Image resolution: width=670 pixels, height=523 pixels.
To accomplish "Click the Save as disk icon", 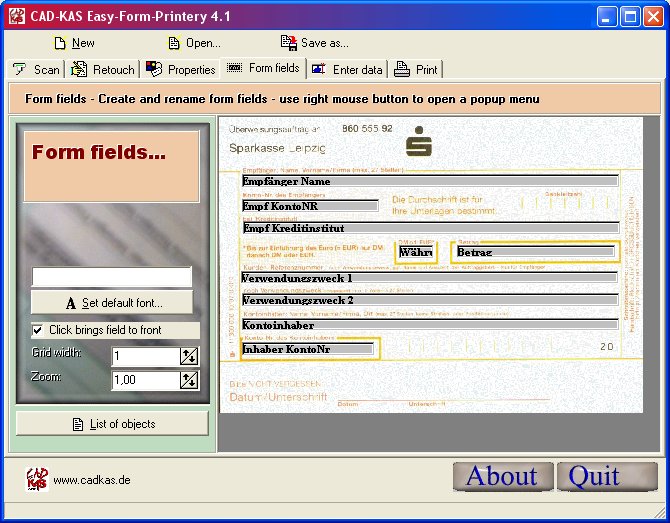I will (x=289, y=43).
